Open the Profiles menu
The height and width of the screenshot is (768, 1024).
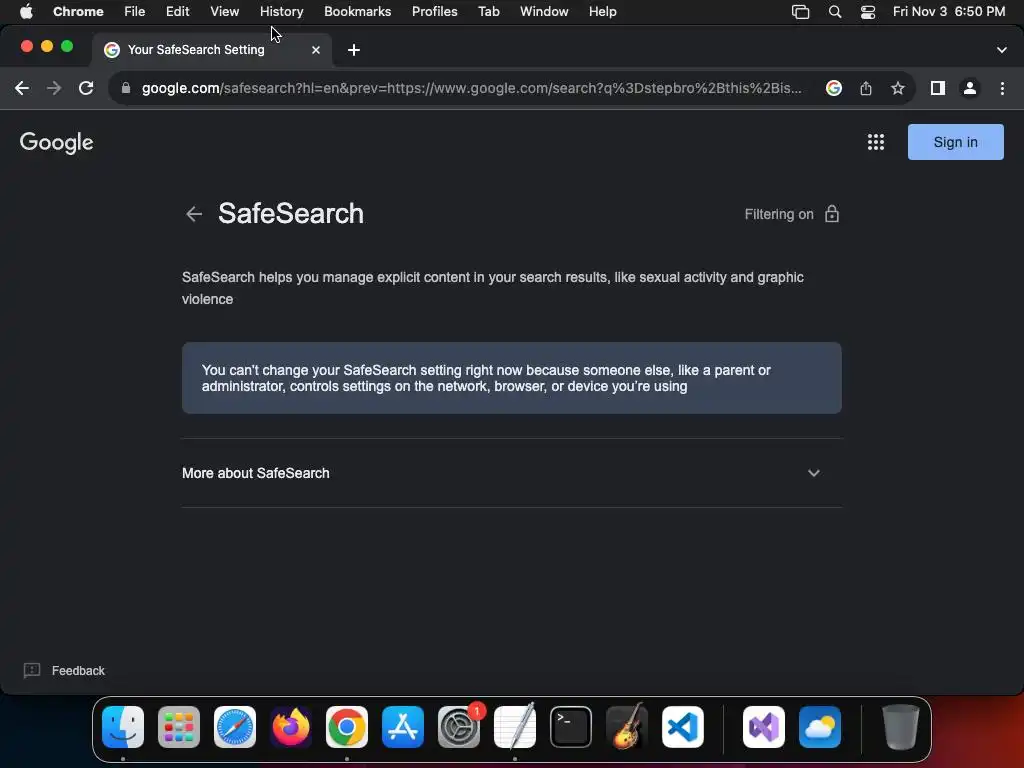click(x=434, y=12)
